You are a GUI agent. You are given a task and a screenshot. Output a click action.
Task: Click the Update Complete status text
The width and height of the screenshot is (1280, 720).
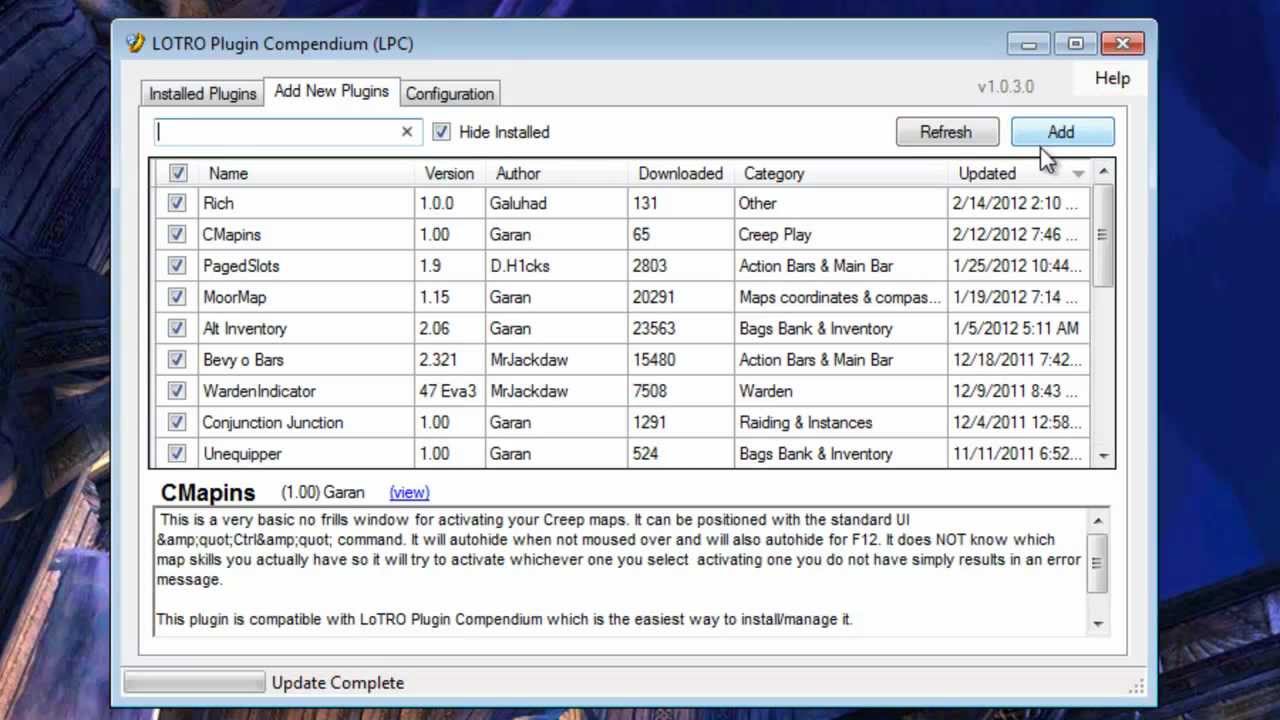[x=338, y=683]
